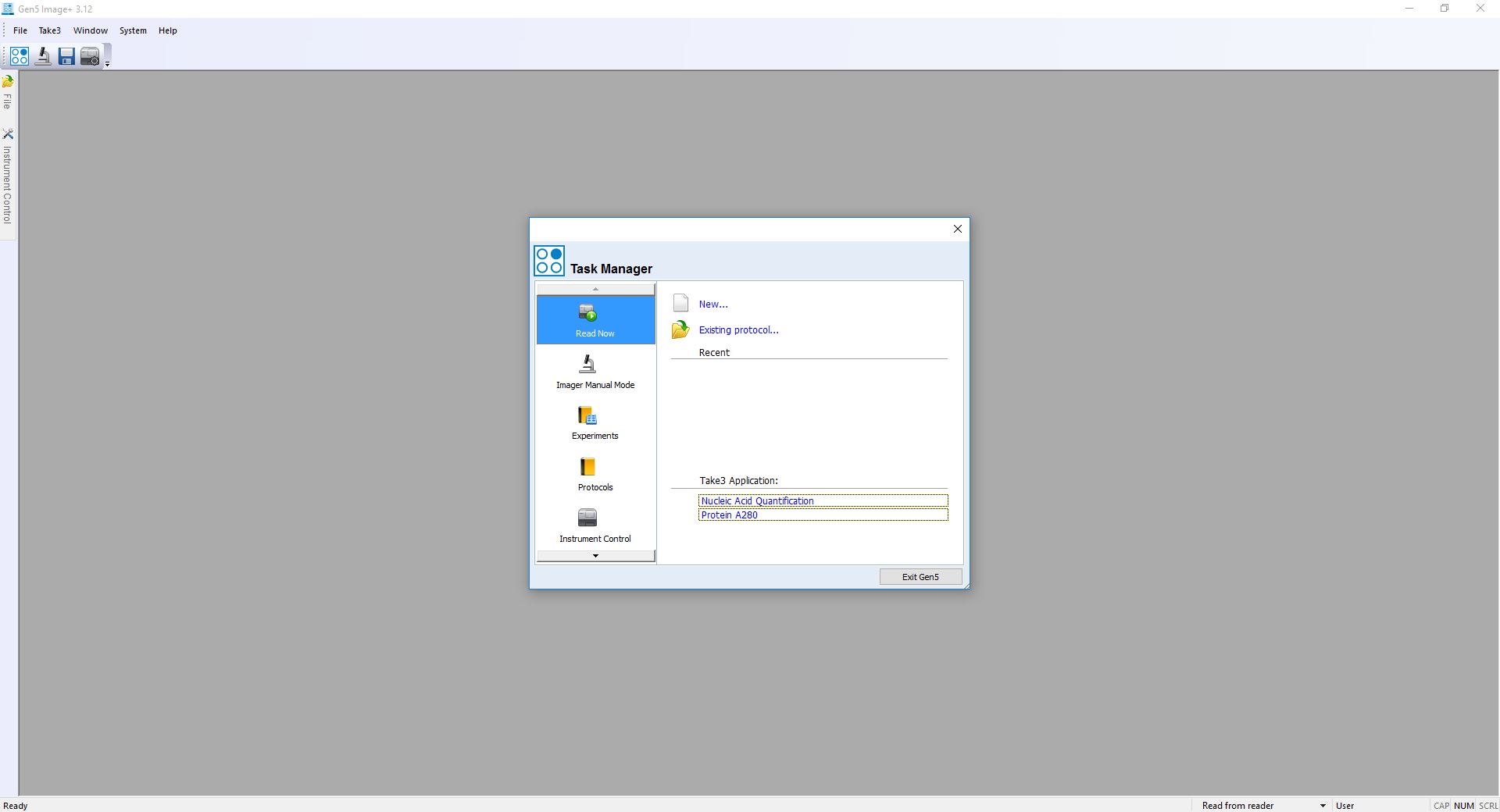The width and height of the screenshot is (1500, 812).
Task: Click the Gen5 app icon in title bar
Action: tap(8, 9)
